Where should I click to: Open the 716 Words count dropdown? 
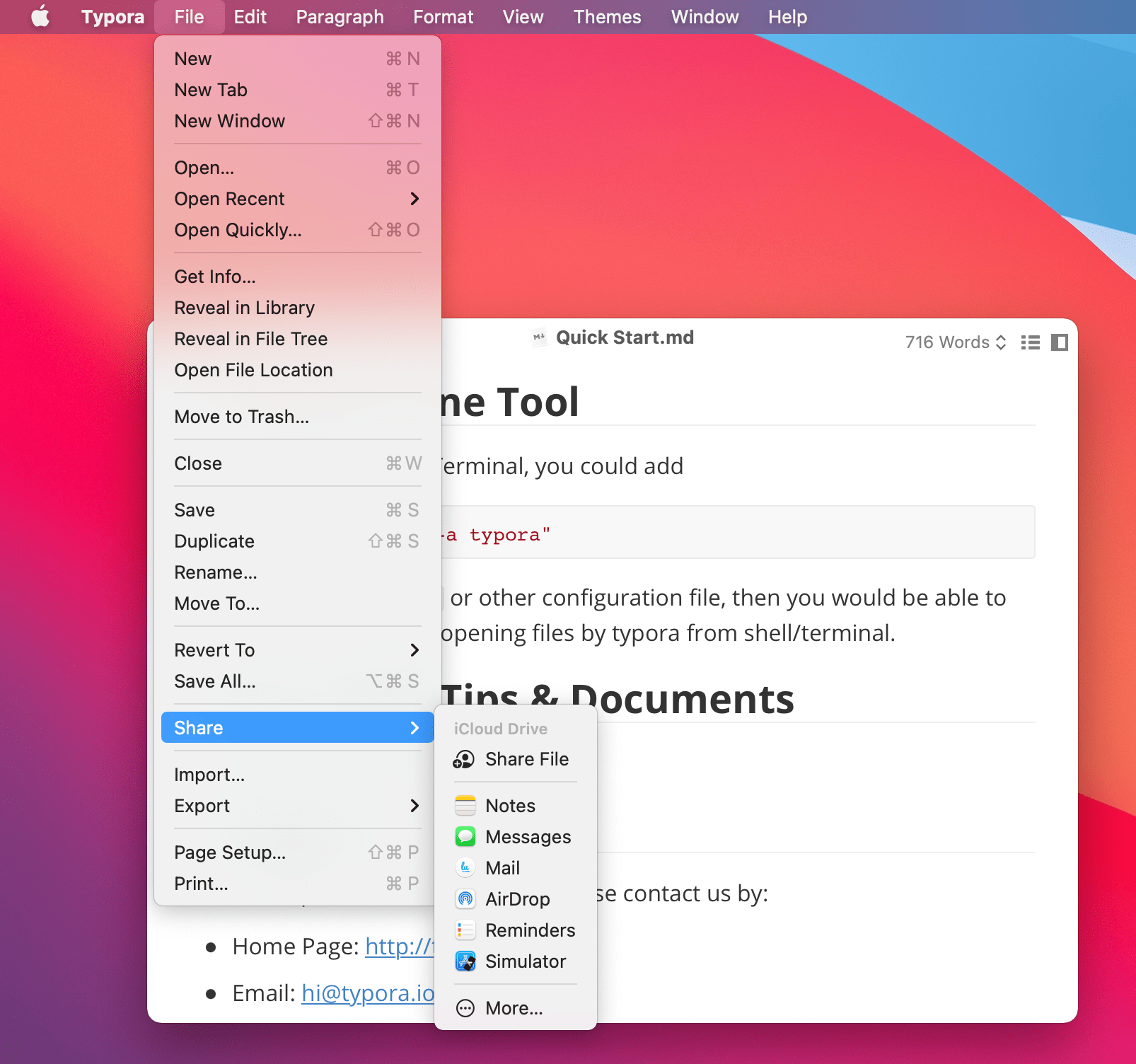click(x=956, y=342)
